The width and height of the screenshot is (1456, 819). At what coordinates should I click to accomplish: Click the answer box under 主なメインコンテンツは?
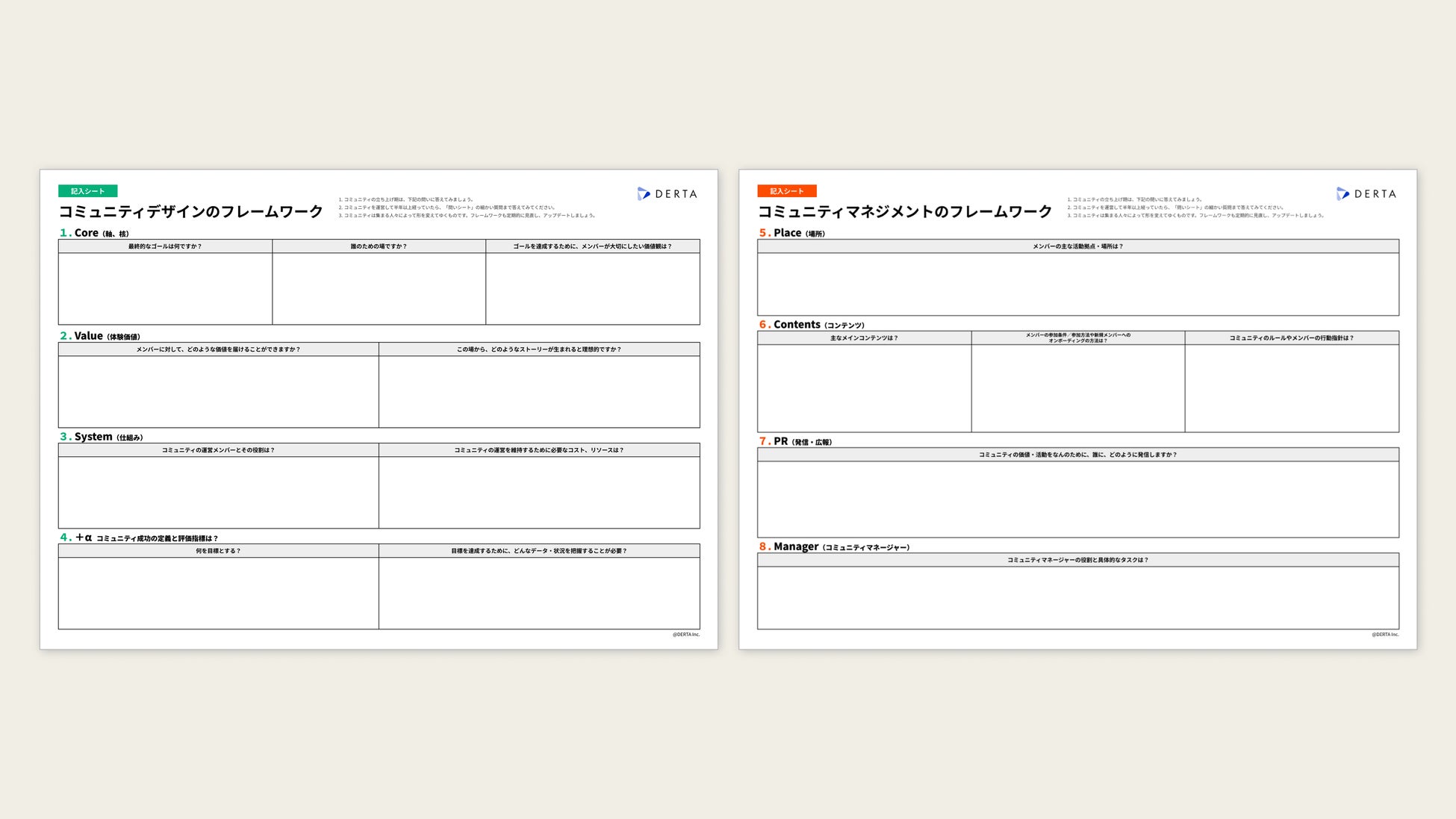point(864,387)
